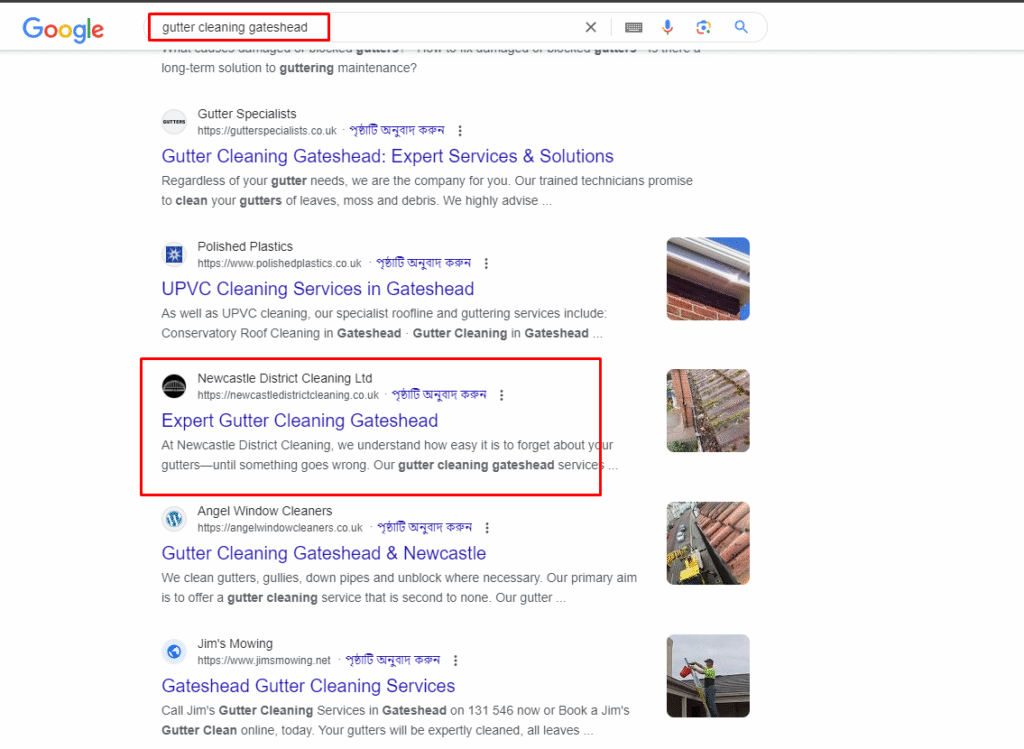Click the Newcastle District Cleaning roof thumbnail
This screenshot has height=749, width=1024.
708,411
